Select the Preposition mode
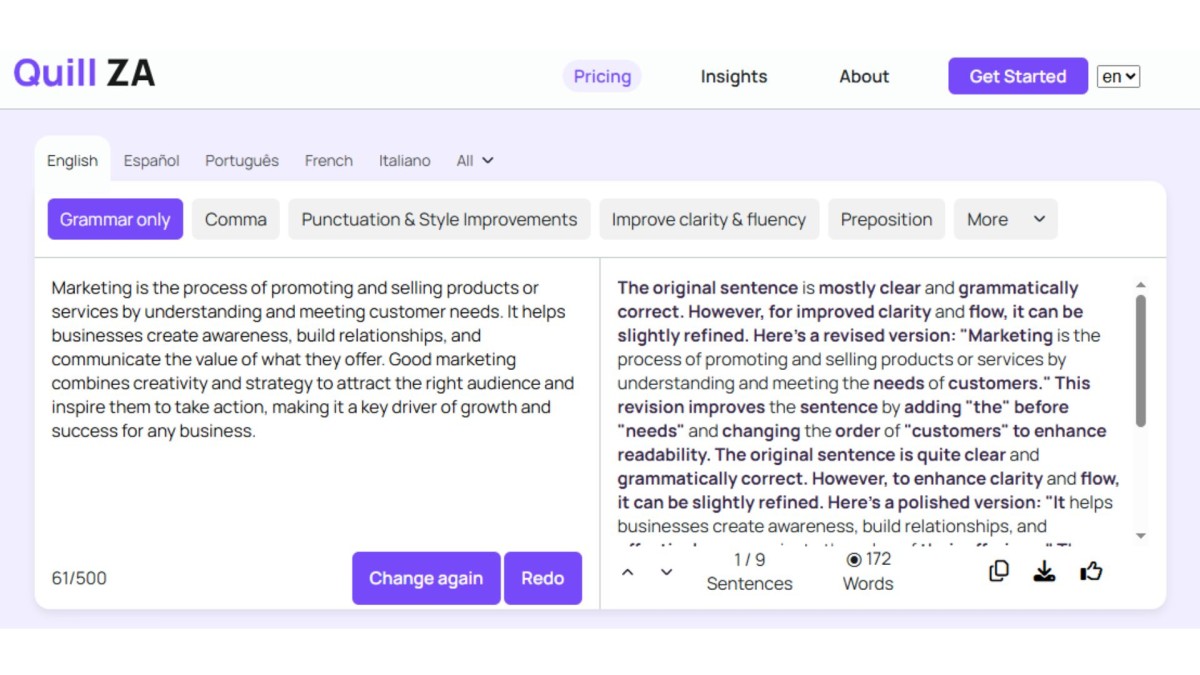 (x=886, y=220)
